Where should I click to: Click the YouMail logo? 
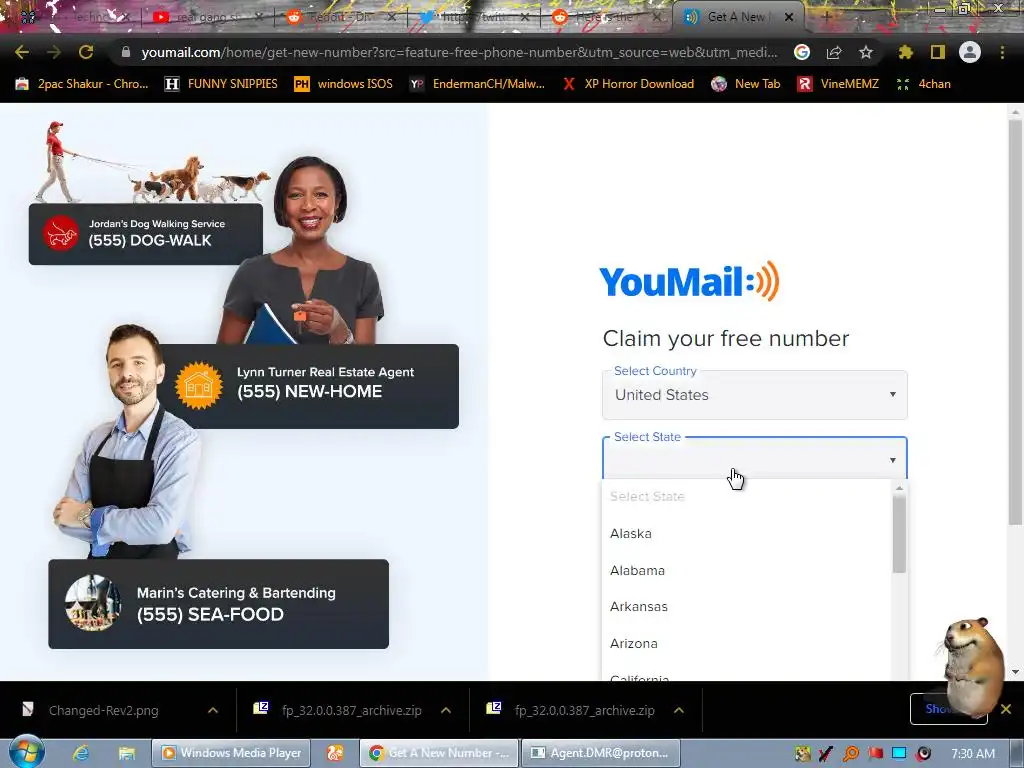click(x=689, y=281)
